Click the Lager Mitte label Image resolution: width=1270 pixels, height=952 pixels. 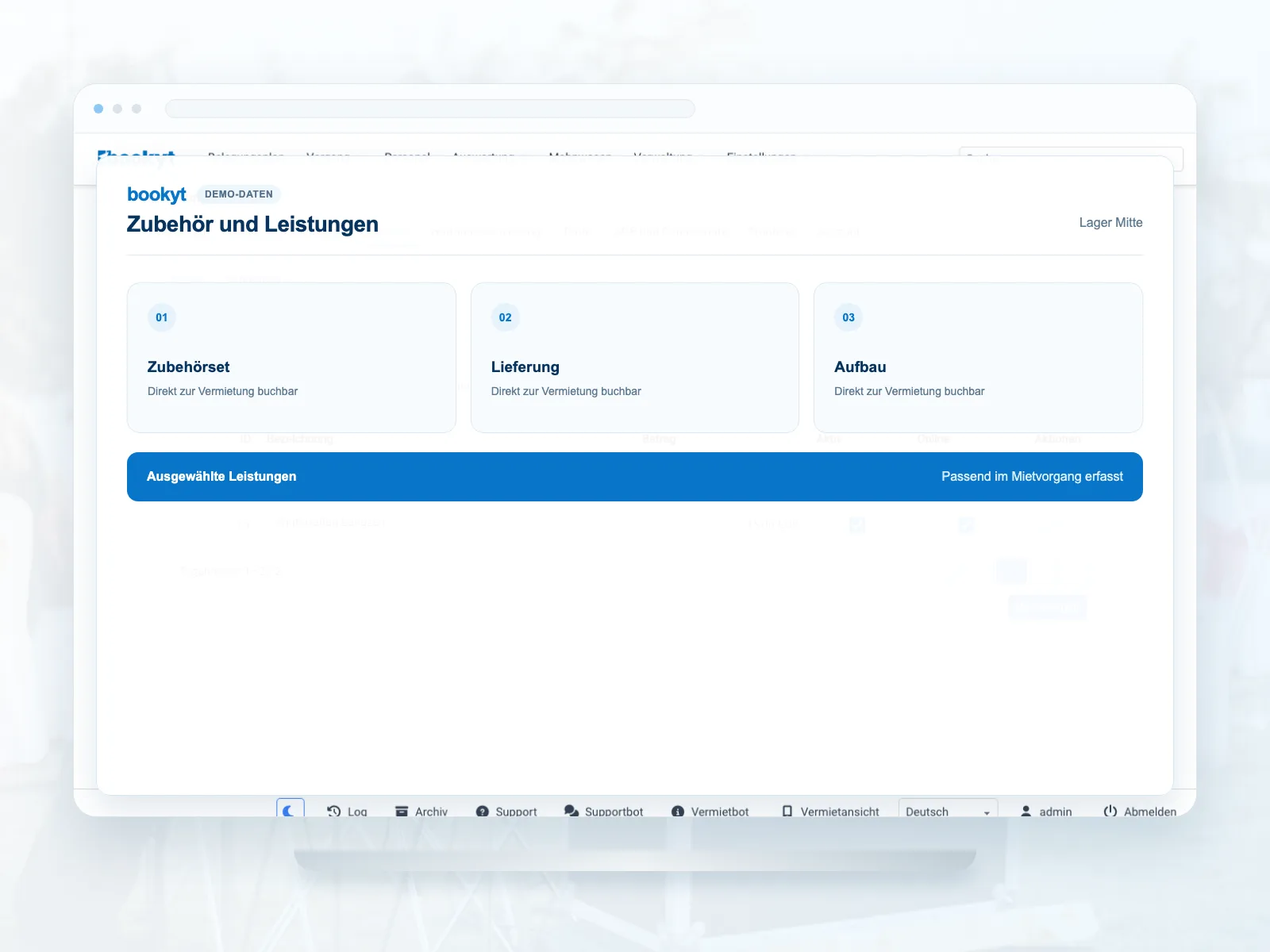[1110, 222]
